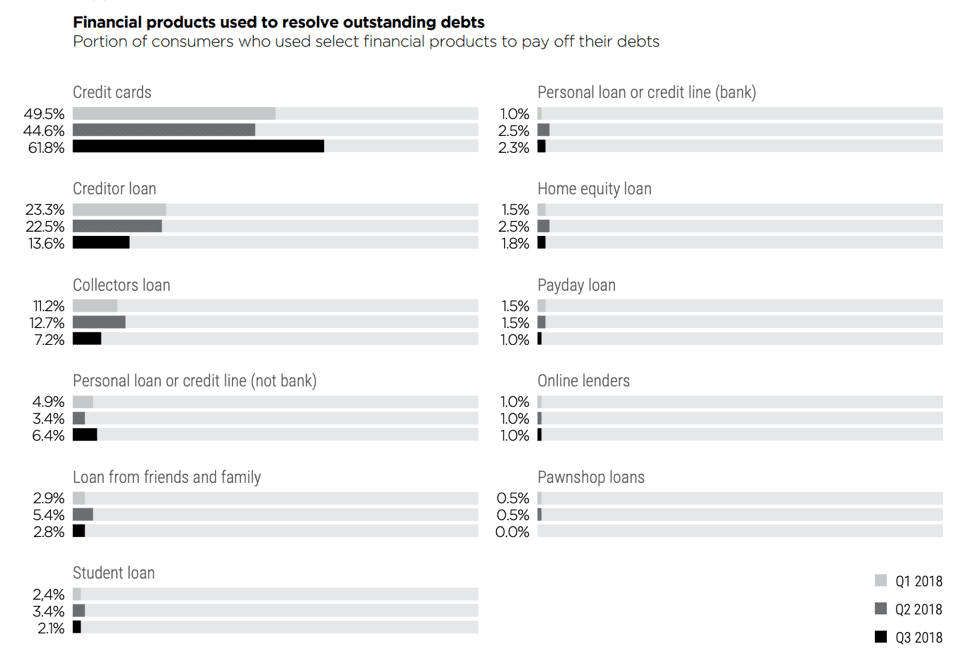The height and width of the screenshot is (672, 974).
Task: Select the black 13.6% Creditor loan bar
Action: point(101,243)
